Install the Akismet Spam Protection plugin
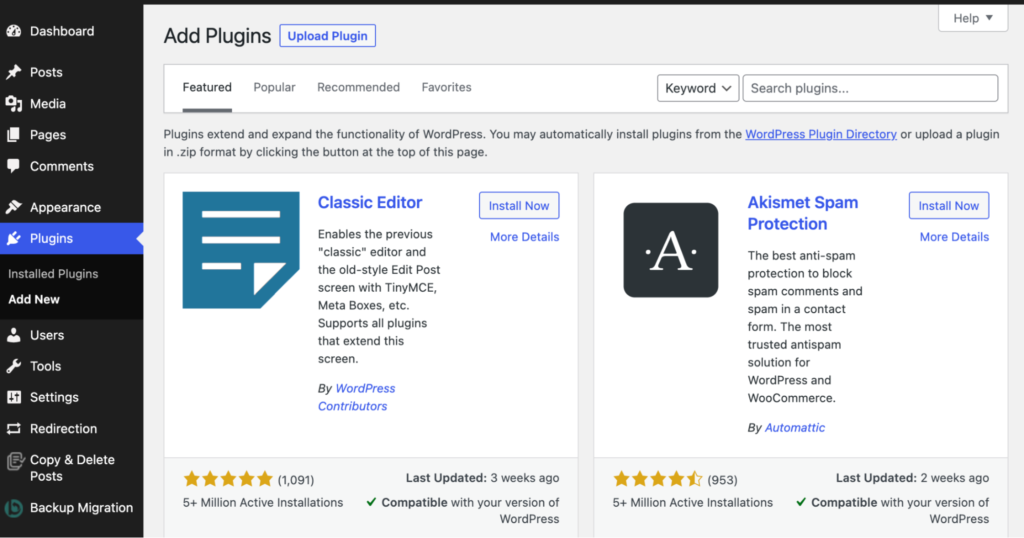The width and height of the screenshot is (1024, 538). click(x=949, y=206)
